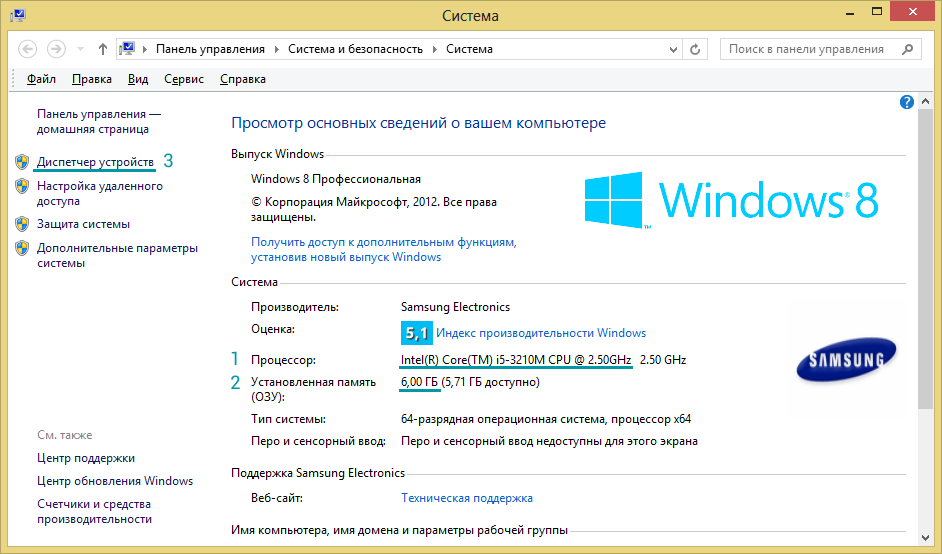
Task: Select Система и безопасность breadcrumb
Action: pos(355,49)
